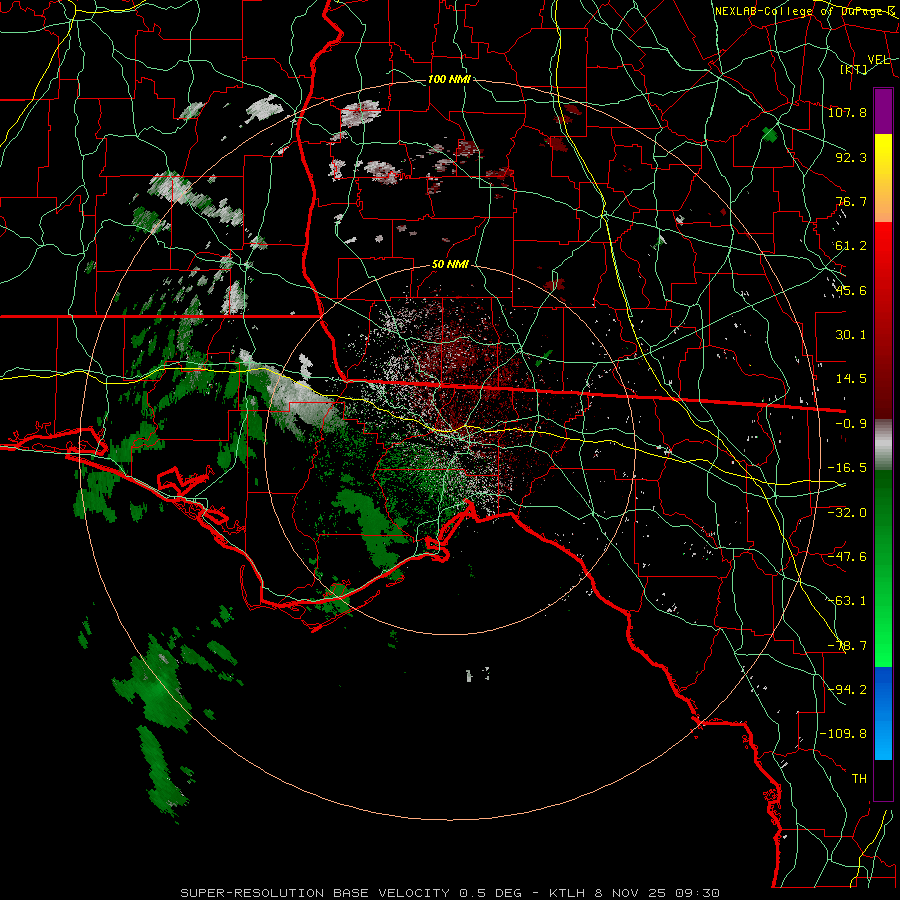The width and height of the screenshot is (900, 900).
Task: Click the 107.8 legend value
Action: tap(847, 112)
